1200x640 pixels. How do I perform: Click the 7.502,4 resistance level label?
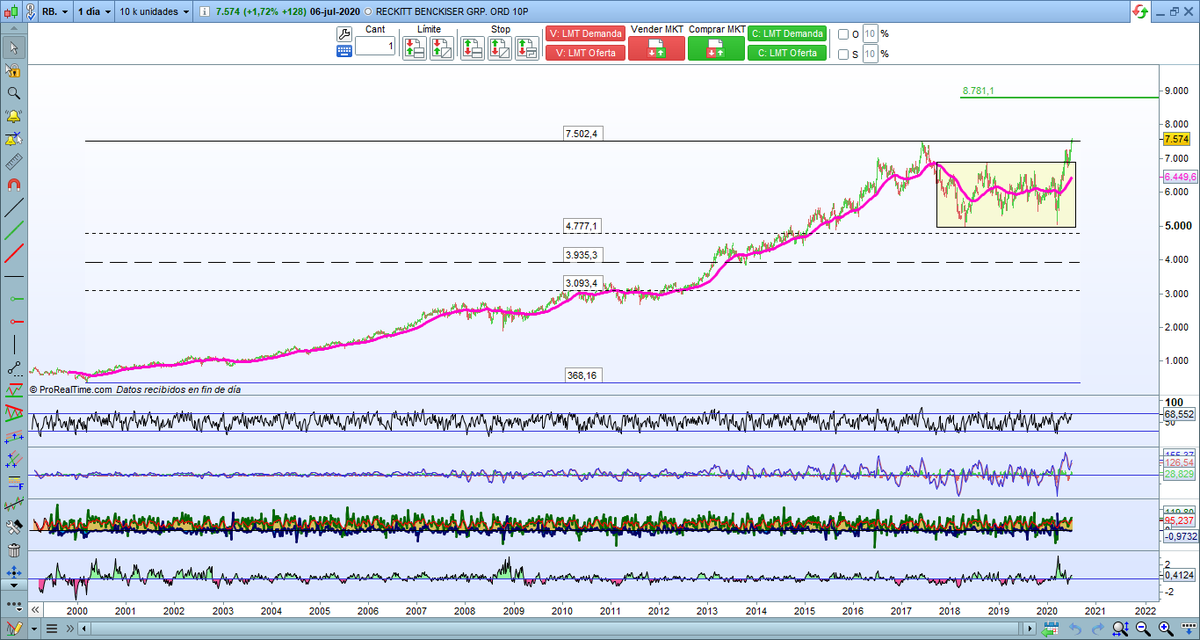pos(581,133)
